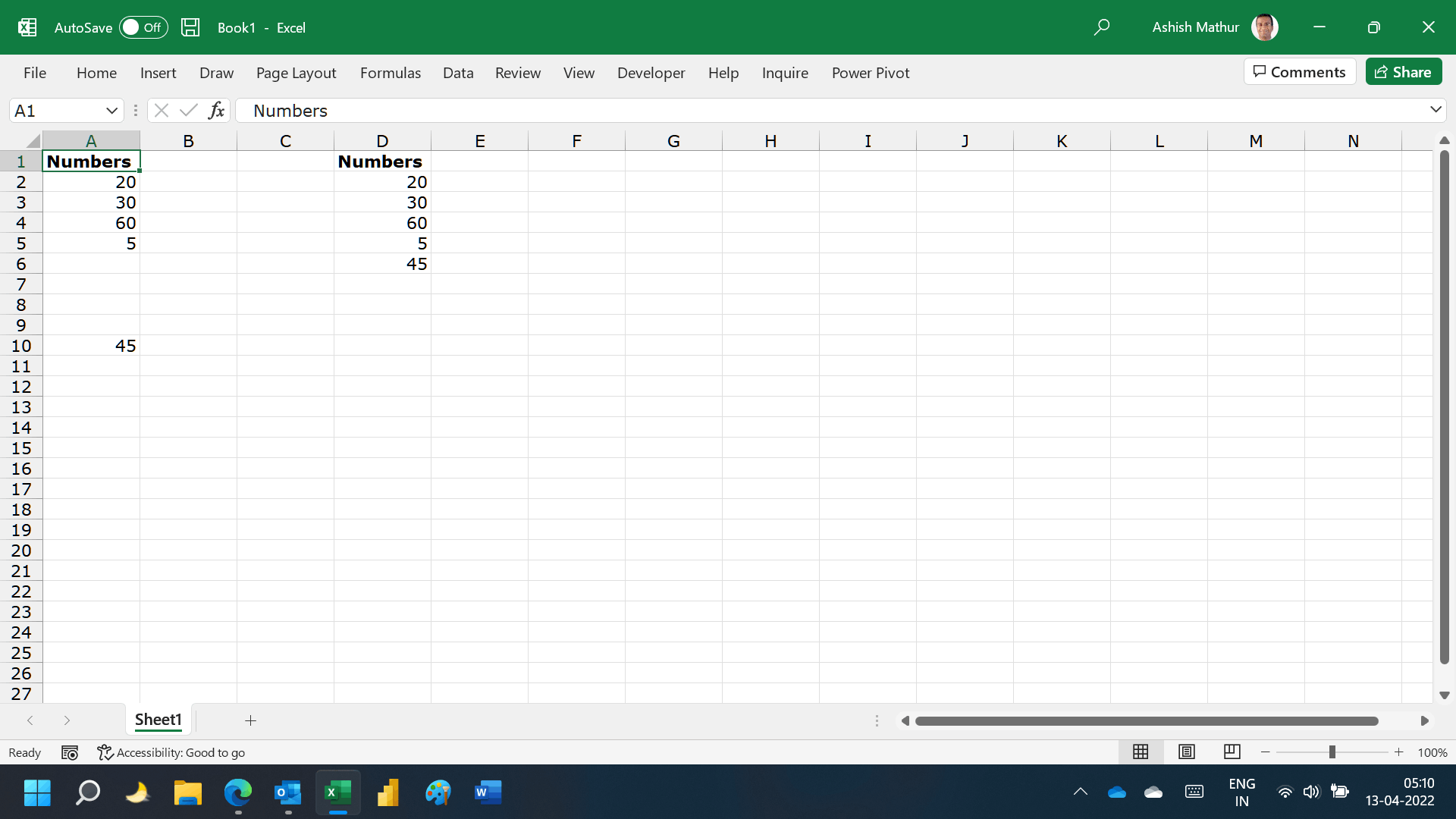This screenshot has width=1456, height=819.
Task: Show hidden system tray icons
Action: click(1081, 792)
